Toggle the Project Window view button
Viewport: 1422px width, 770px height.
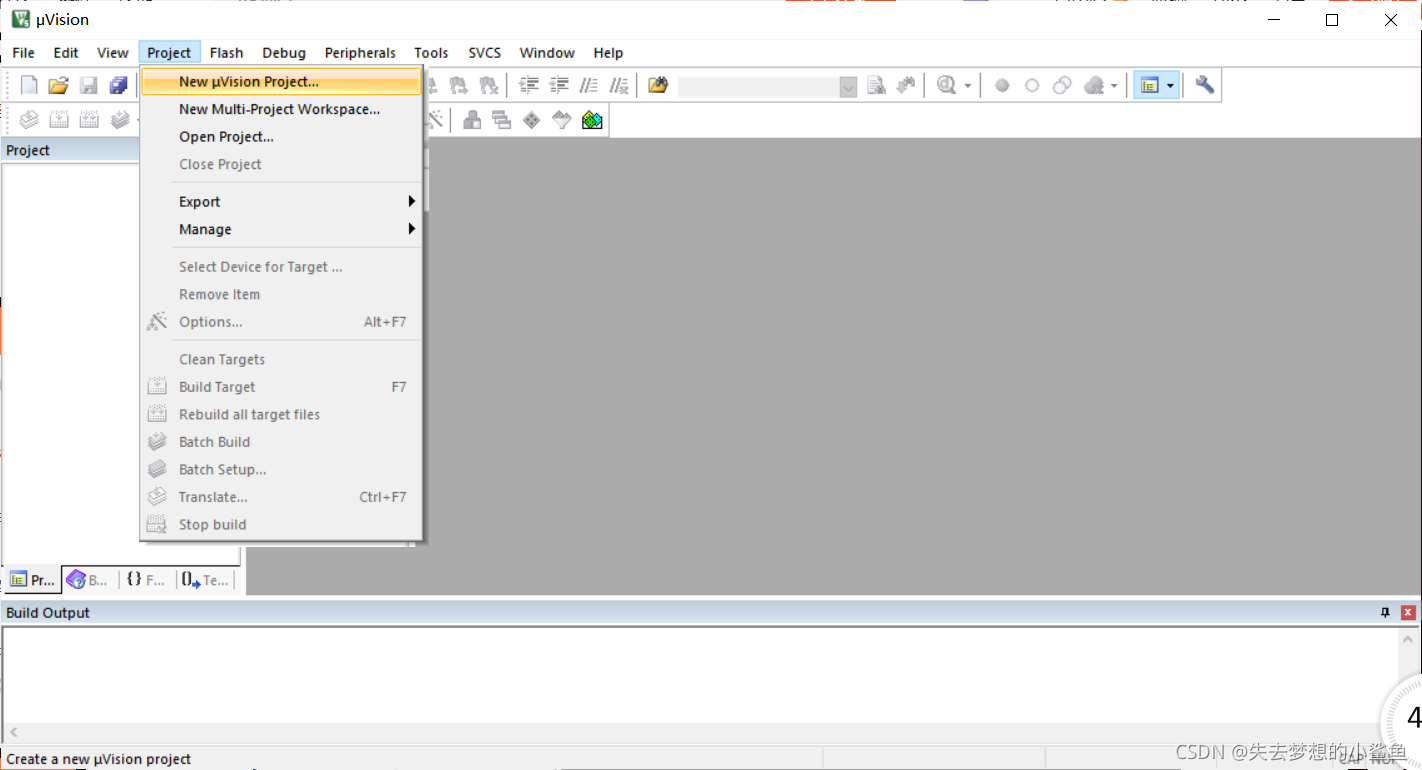[x=1148, y=86]
